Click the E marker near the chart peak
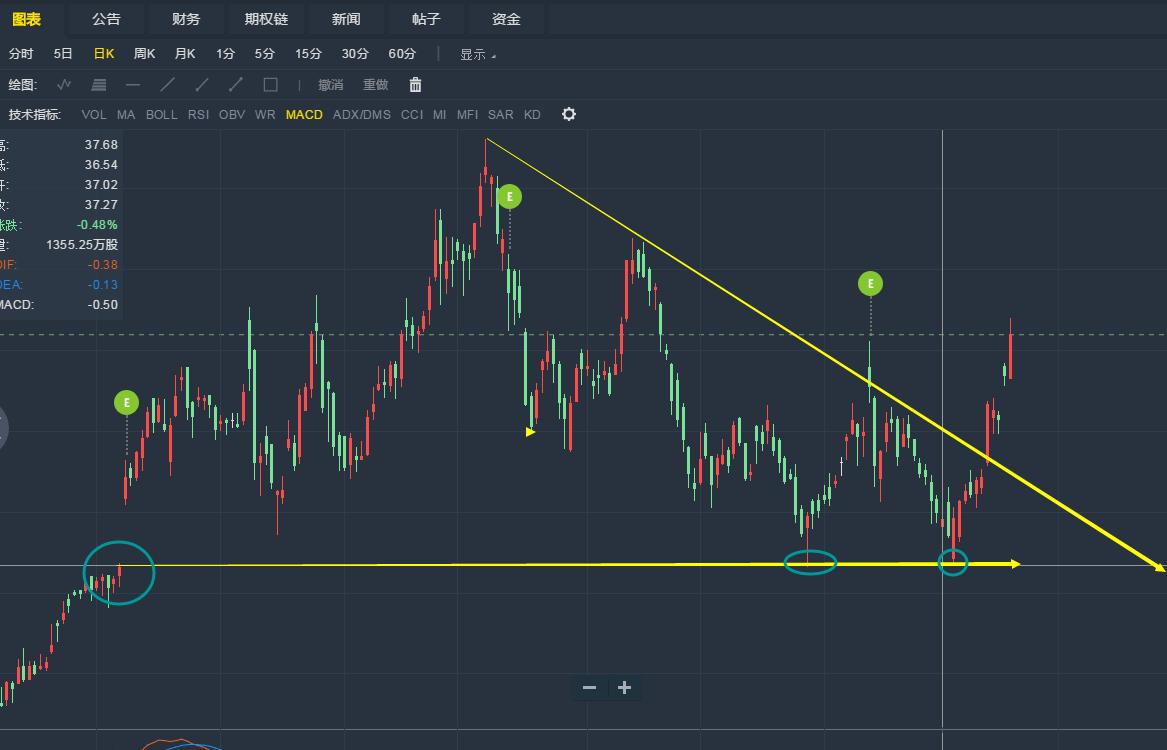The width and height of the screenshot is (1167, 750). pos(510,196)
